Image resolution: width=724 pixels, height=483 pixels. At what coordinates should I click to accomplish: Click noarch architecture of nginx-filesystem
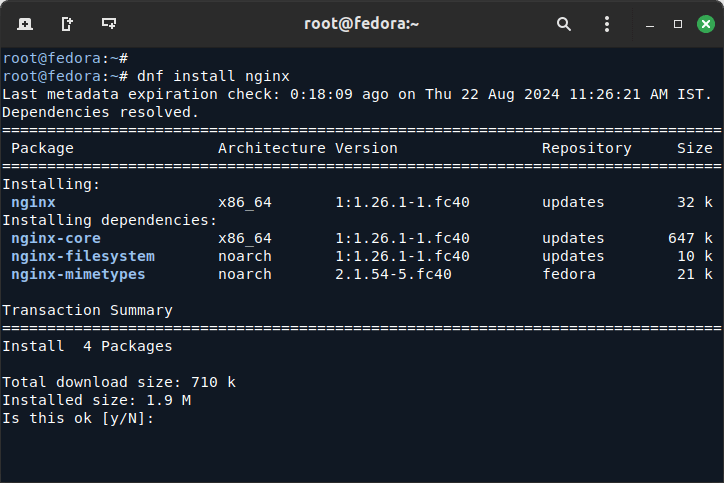coord(245,256)
